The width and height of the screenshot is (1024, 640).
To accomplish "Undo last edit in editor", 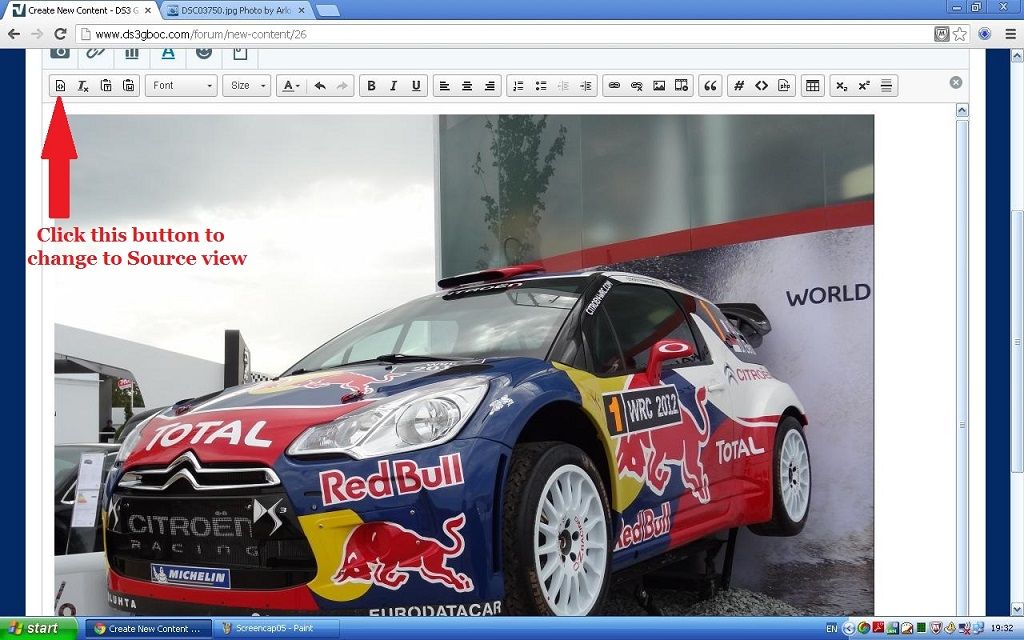I will tap(320, 86).
